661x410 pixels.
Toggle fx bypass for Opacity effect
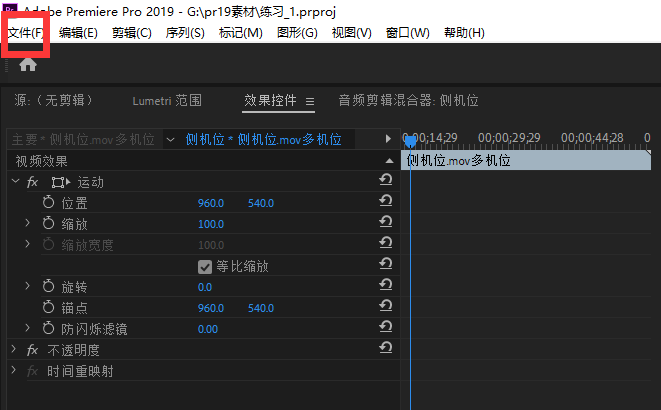coord(32,350)
